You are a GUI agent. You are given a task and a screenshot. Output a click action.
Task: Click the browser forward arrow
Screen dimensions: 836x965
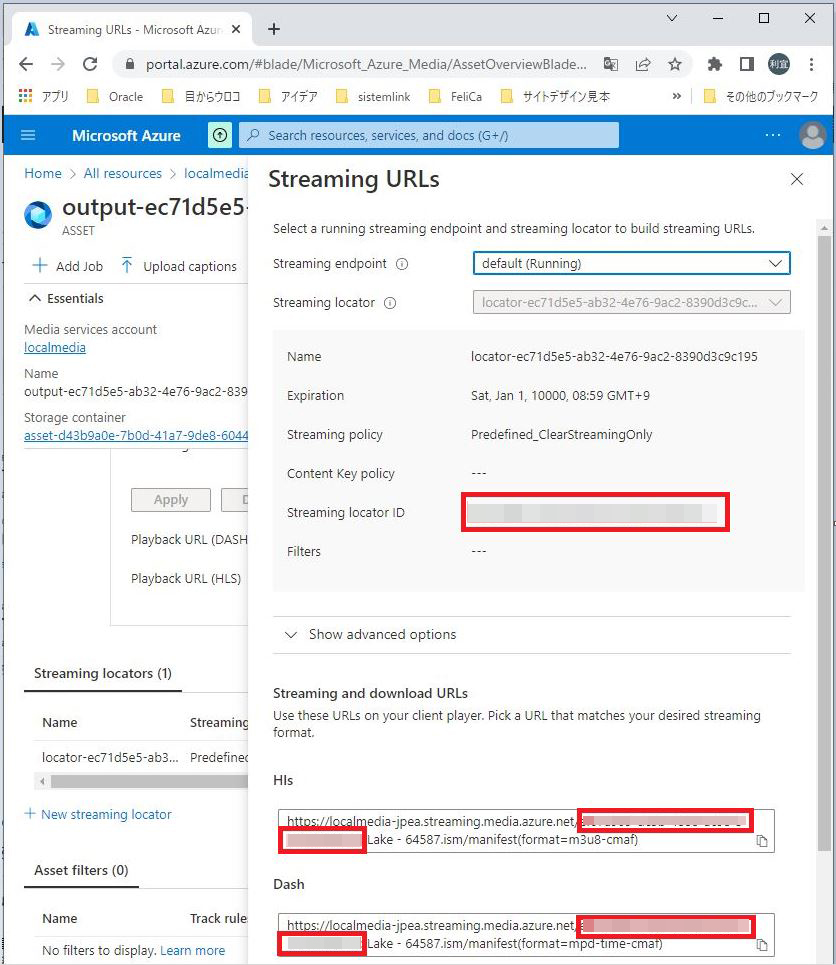(58, 64)
